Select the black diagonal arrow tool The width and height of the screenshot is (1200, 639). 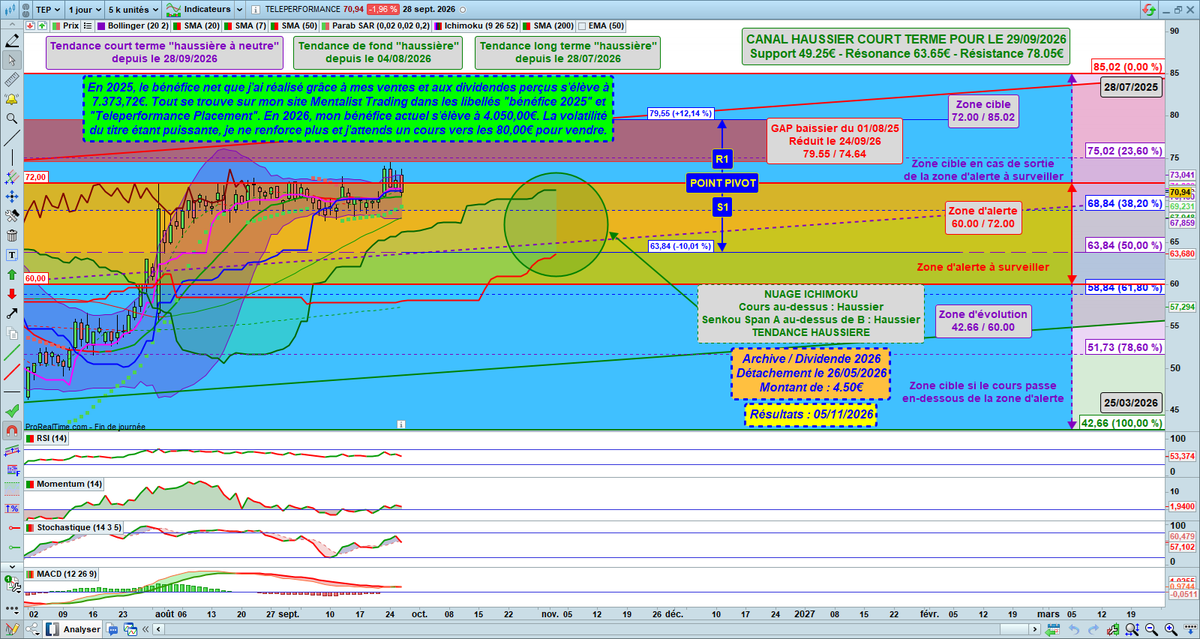[12, 313]
